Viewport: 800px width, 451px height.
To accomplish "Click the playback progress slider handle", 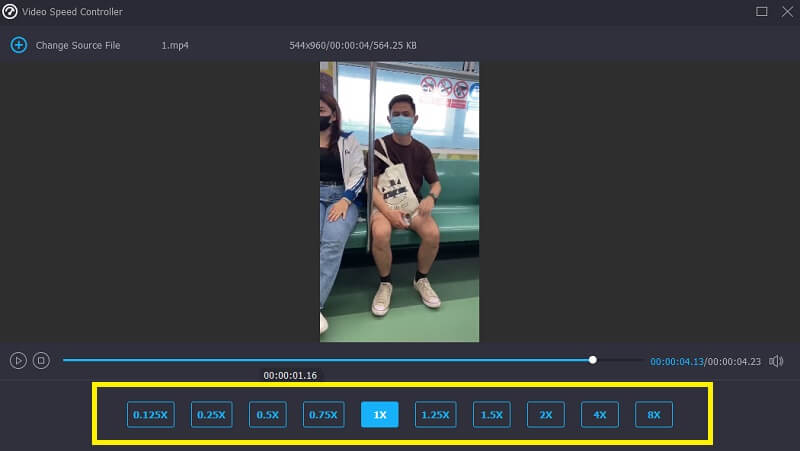I will pos(593,360).
